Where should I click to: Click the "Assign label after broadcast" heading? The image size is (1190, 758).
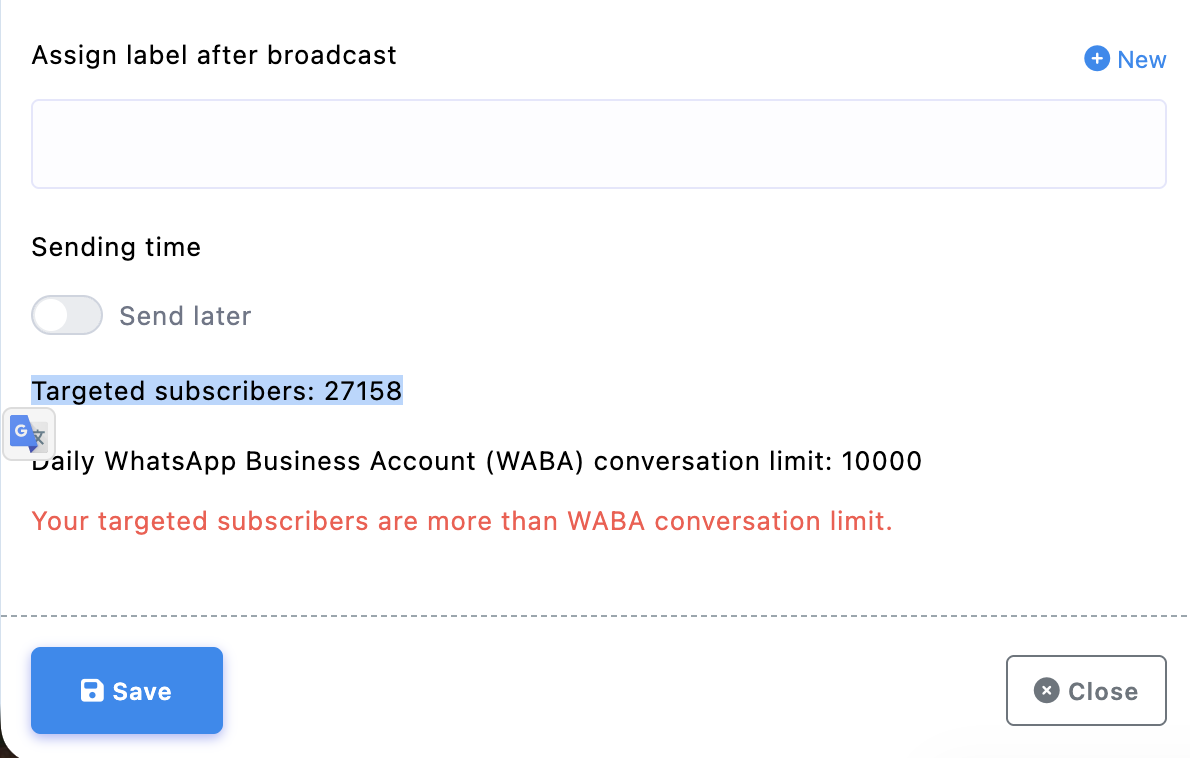[214, 55]
